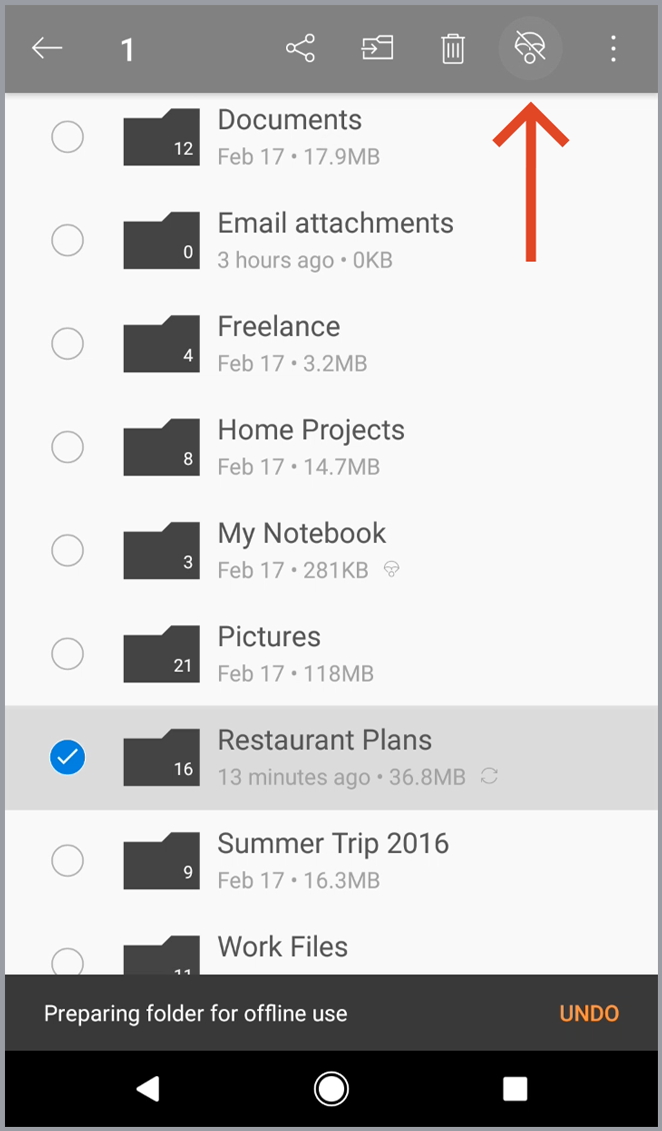
Task: Tap the selection count showing 1
Action: pos(127,47)
